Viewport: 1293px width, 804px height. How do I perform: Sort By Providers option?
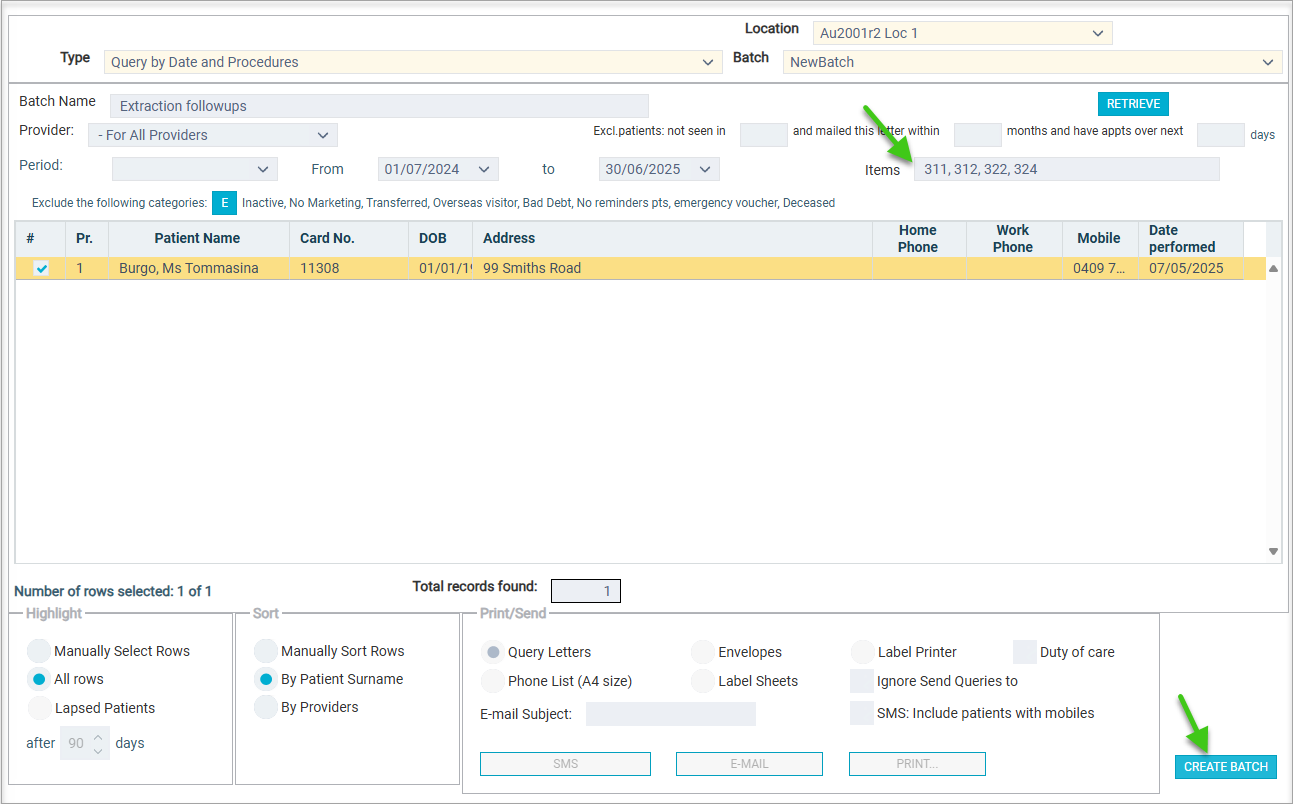pyautogui.click(x=266, y=707)
